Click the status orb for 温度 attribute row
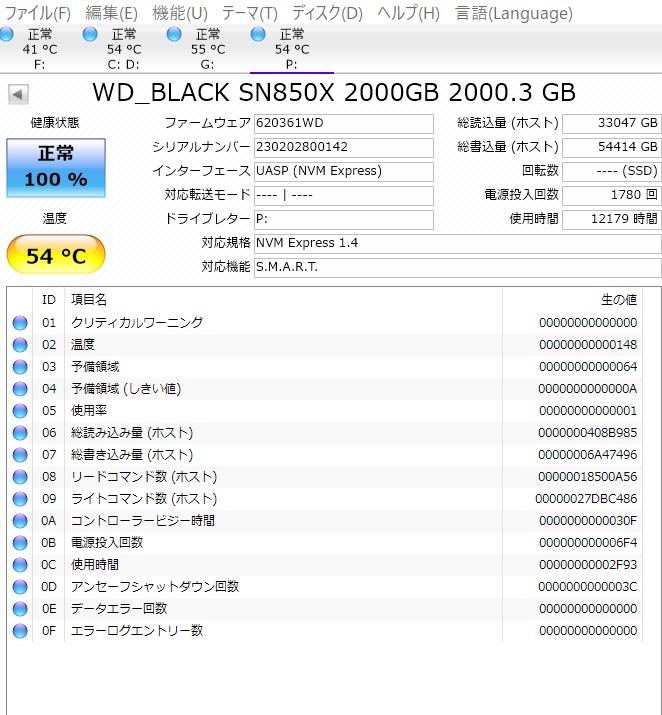The height and width of the screenshot is (715, 662). [20, 345]
